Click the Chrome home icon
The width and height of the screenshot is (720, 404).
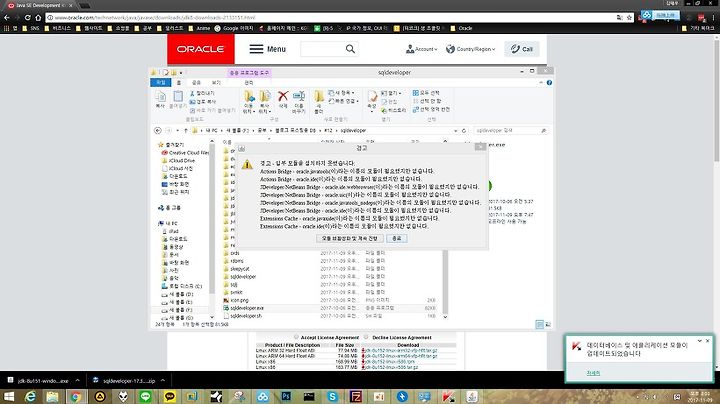(x=38, y=17)
